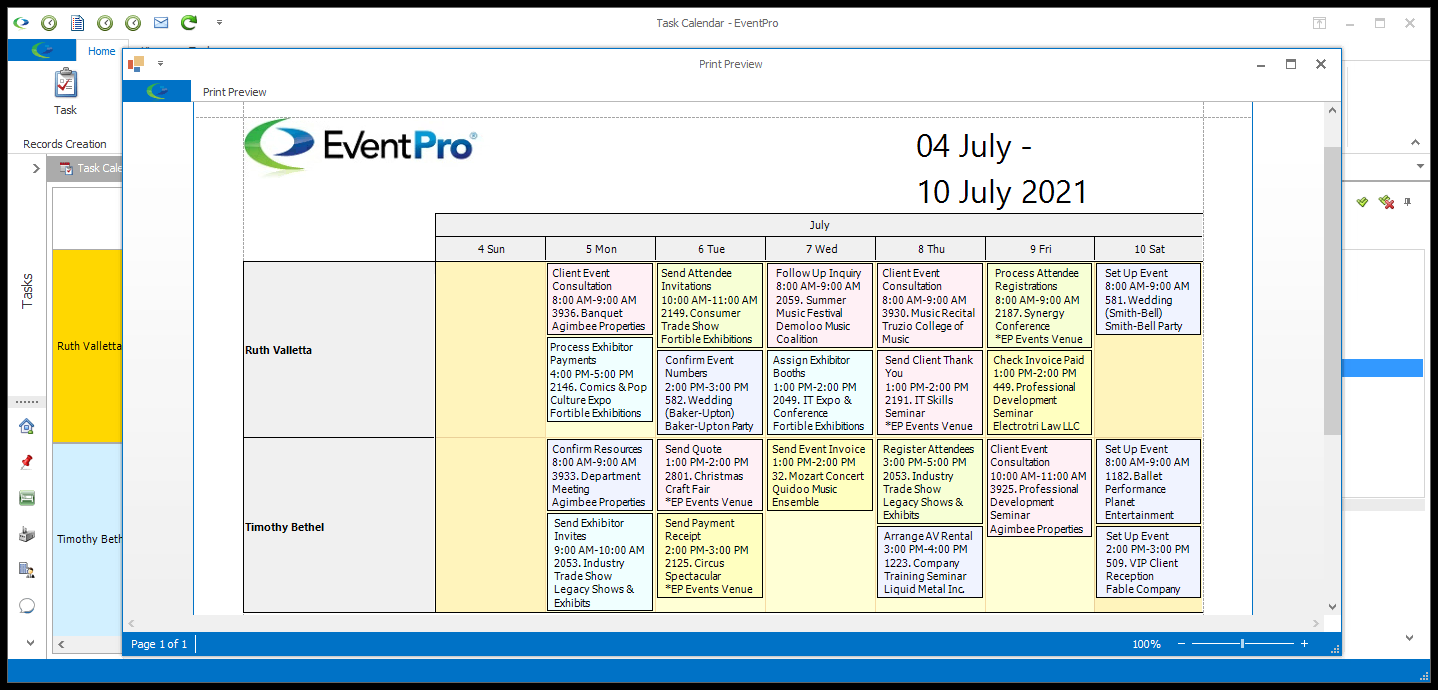Open the speech bubble icon in the navigation bar

tap(27, 606)
